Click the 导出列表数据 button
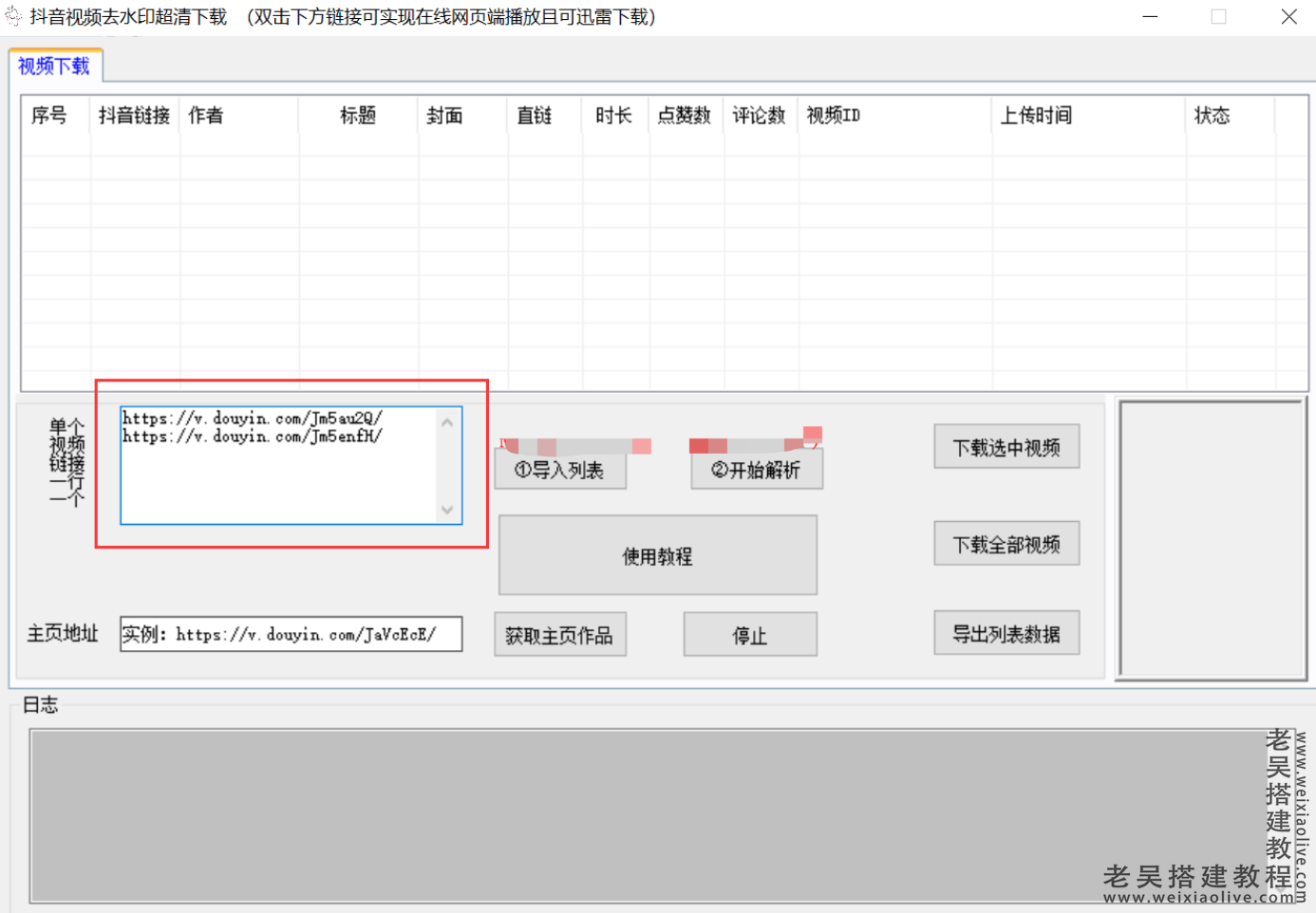The image size is (1316, 913). pos(1006,633)
